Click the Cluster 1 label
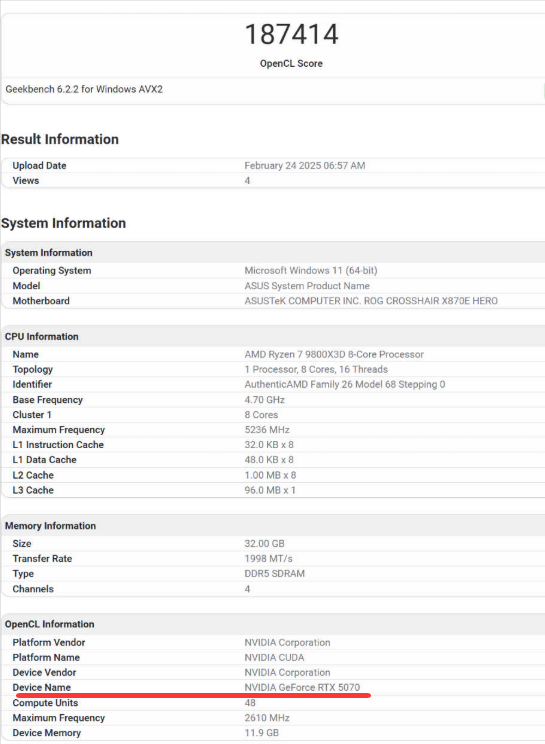Viewport: 545px width, 744px height. tap(32, 415)
